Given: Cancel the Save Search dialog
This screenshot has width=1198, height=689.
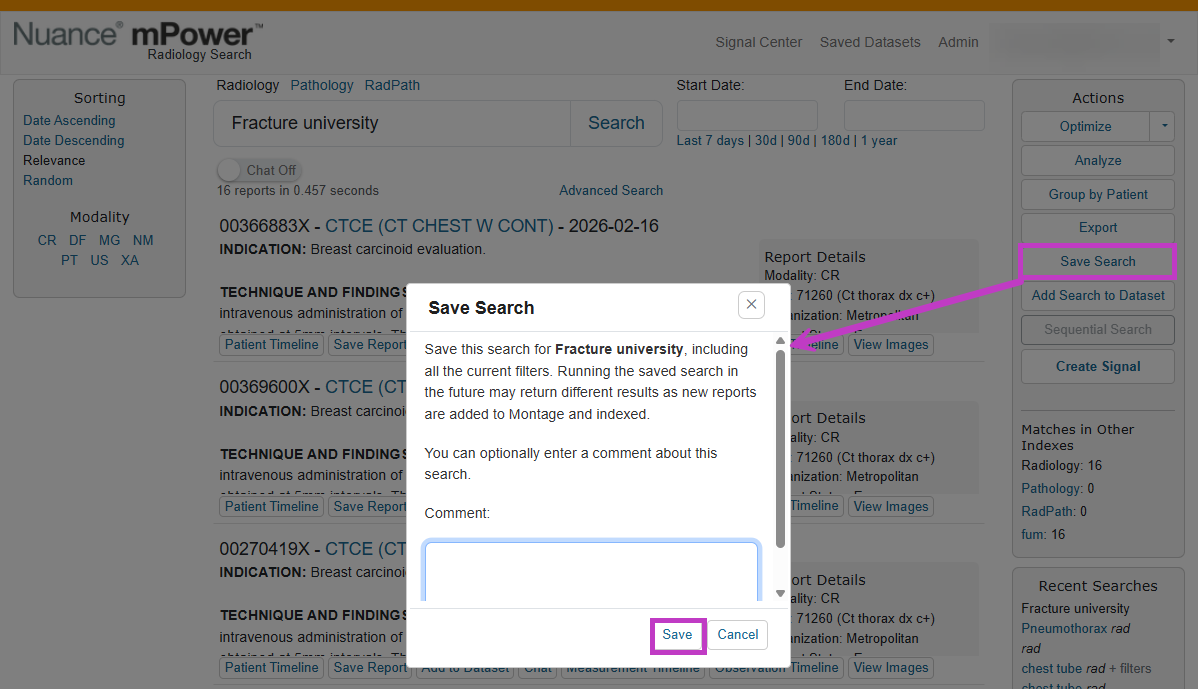Looking at the screenshot, I should click(x=737, y=635).
